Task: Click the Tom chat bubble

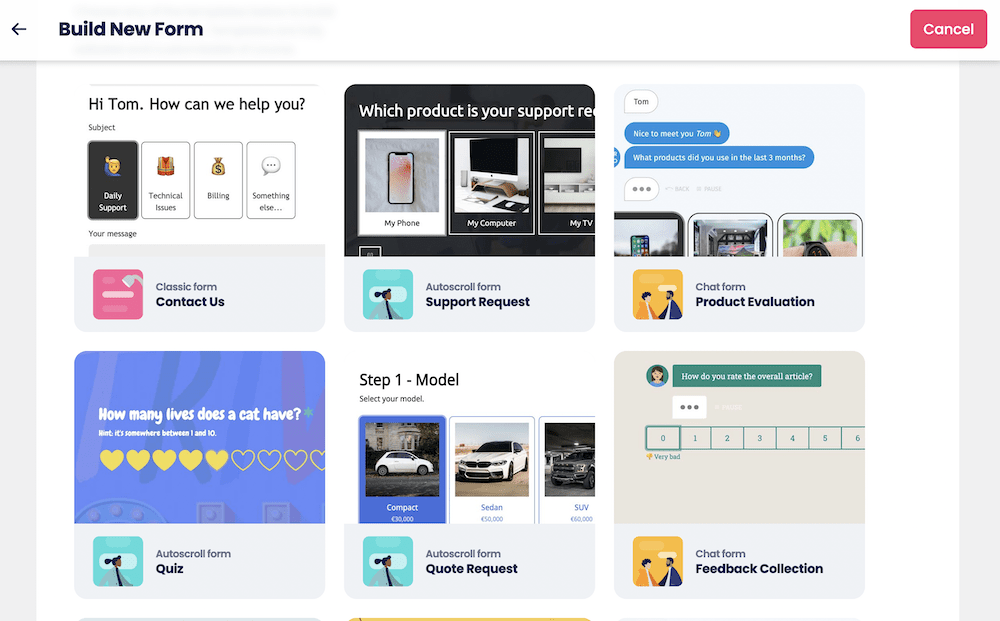Action: click(x=641, y=101)
